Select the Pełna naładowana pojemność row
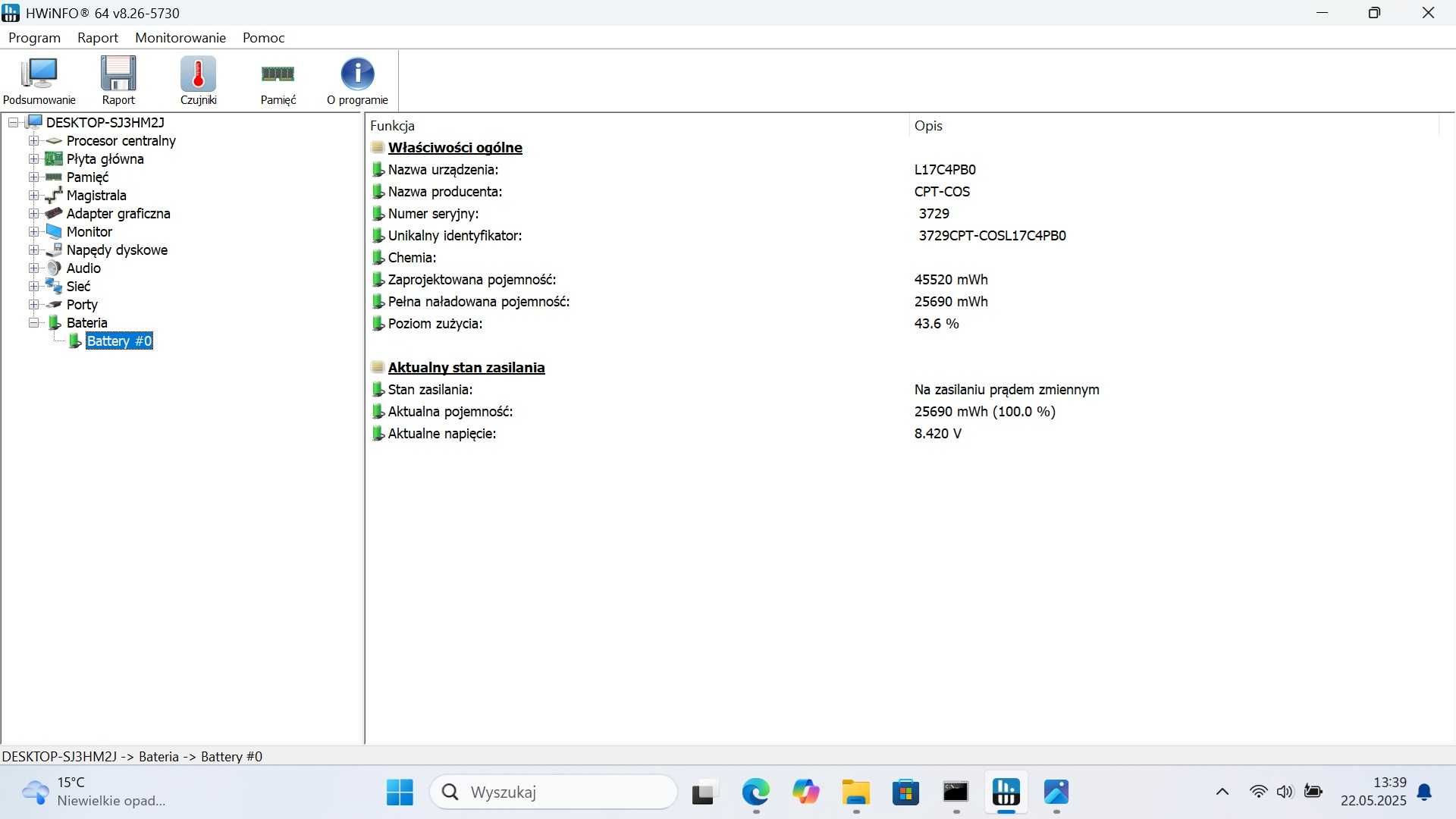Image resolution: width=1456 pixels, height=819 pixels. click(902, 302)
